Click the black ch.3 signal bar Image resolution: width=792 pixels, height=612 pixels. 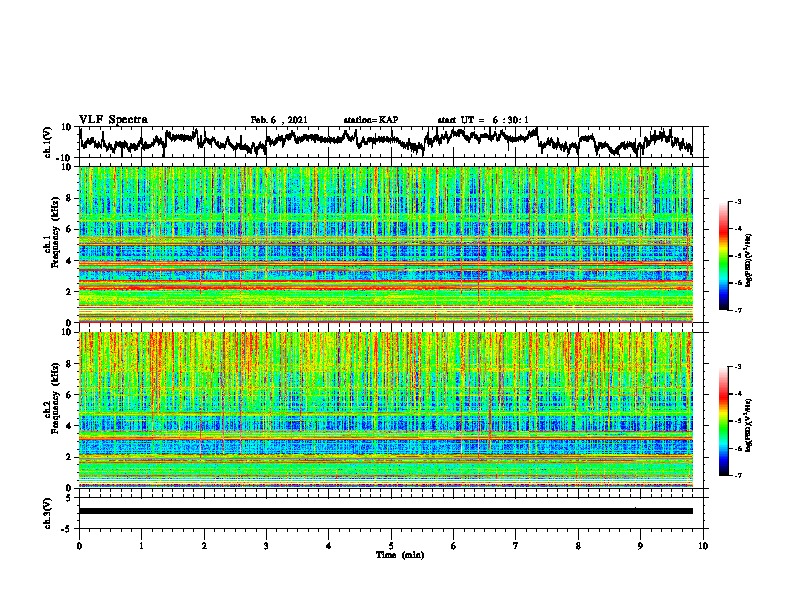(x=386, y=511)
